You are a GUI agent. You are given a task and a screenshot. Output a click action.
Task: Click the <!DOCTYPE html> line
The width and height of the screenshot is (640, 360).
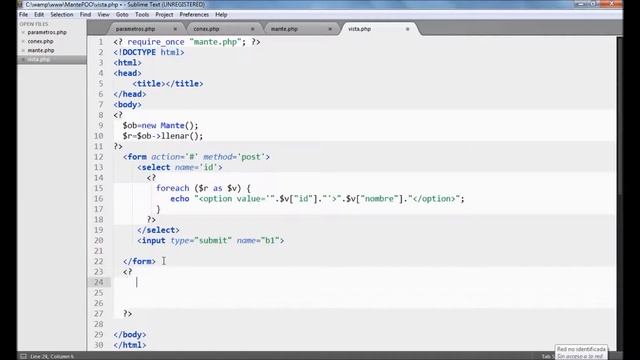pos(149,52)
